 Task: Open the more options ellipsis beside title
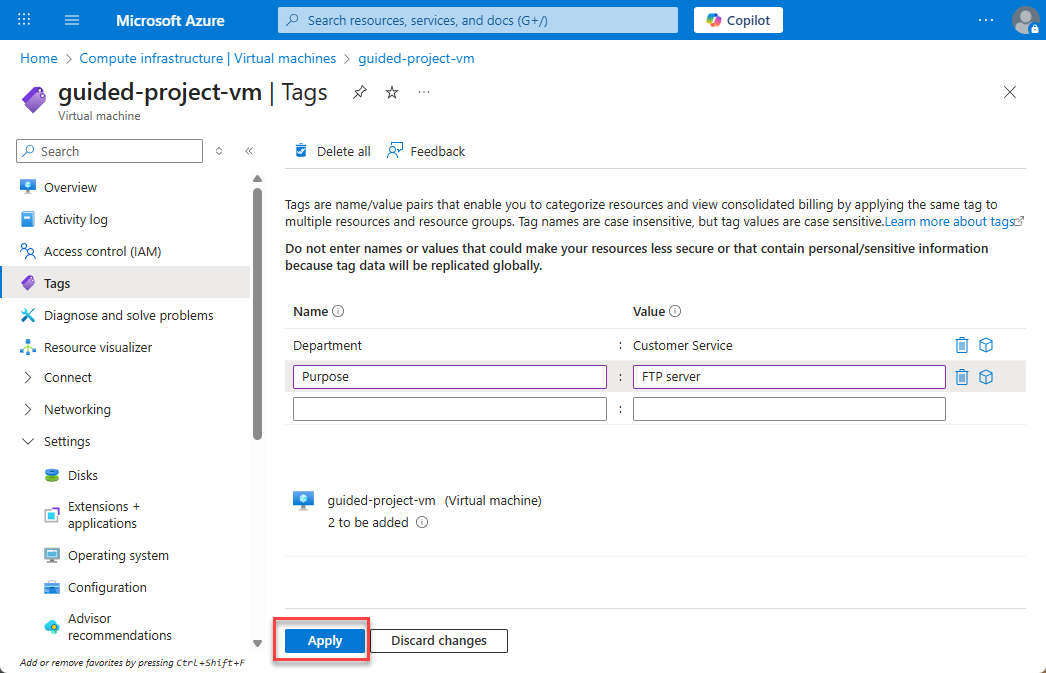tap(424, 92)
